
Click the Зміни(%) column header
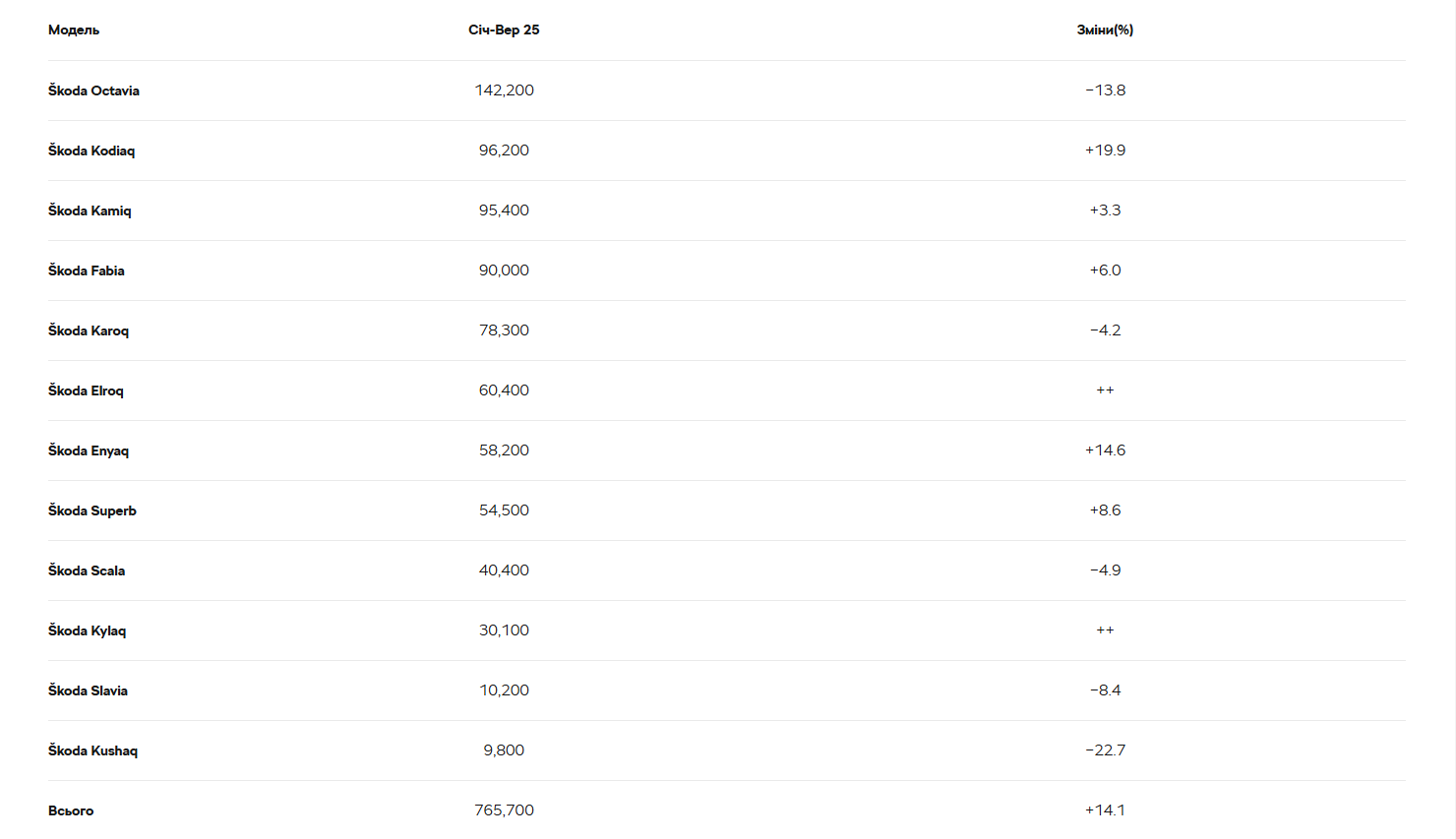tap(1105, 30)
